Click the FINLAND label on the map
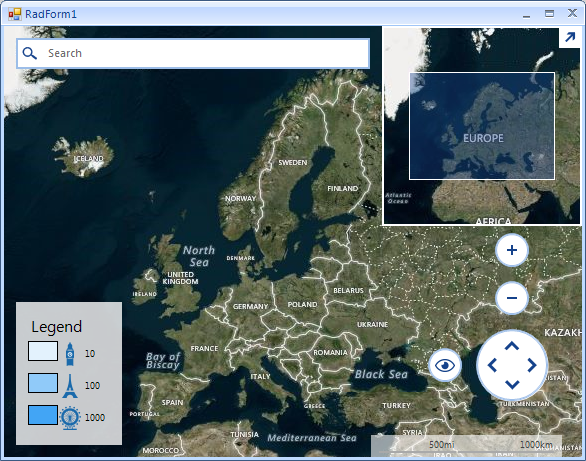 pyautogui.click(x=343, y=189)
